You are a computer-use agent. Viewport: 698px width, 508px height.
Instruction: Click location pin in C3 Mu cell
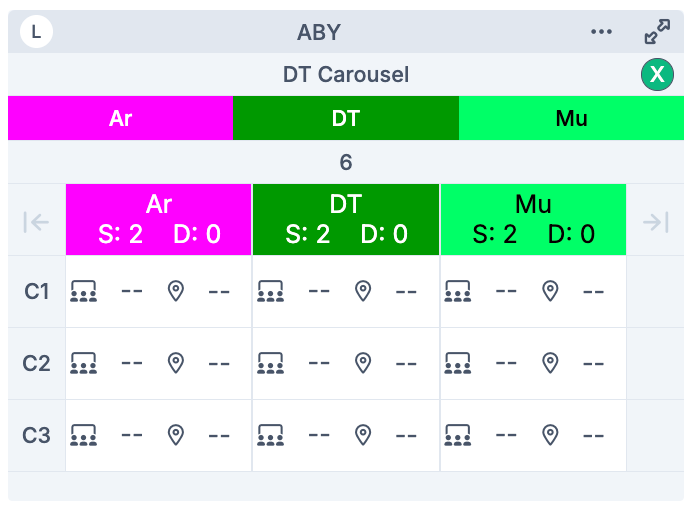coord(549,435)
